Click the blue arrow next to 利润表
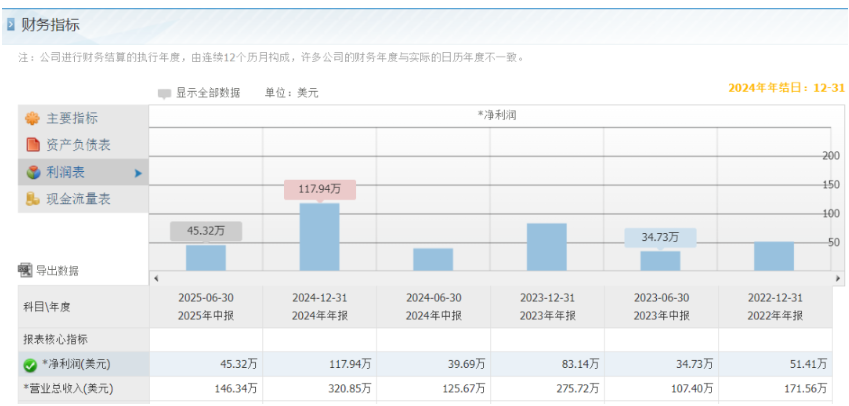This screenshot has height=406, width=849. 138,173
